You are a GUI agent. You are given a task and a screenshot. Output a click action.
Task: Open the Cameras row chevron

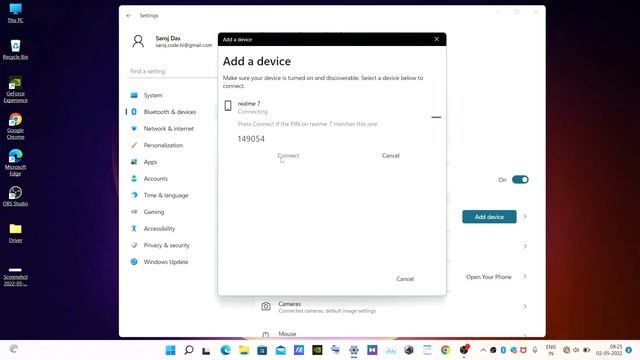(x=525, y=306)
